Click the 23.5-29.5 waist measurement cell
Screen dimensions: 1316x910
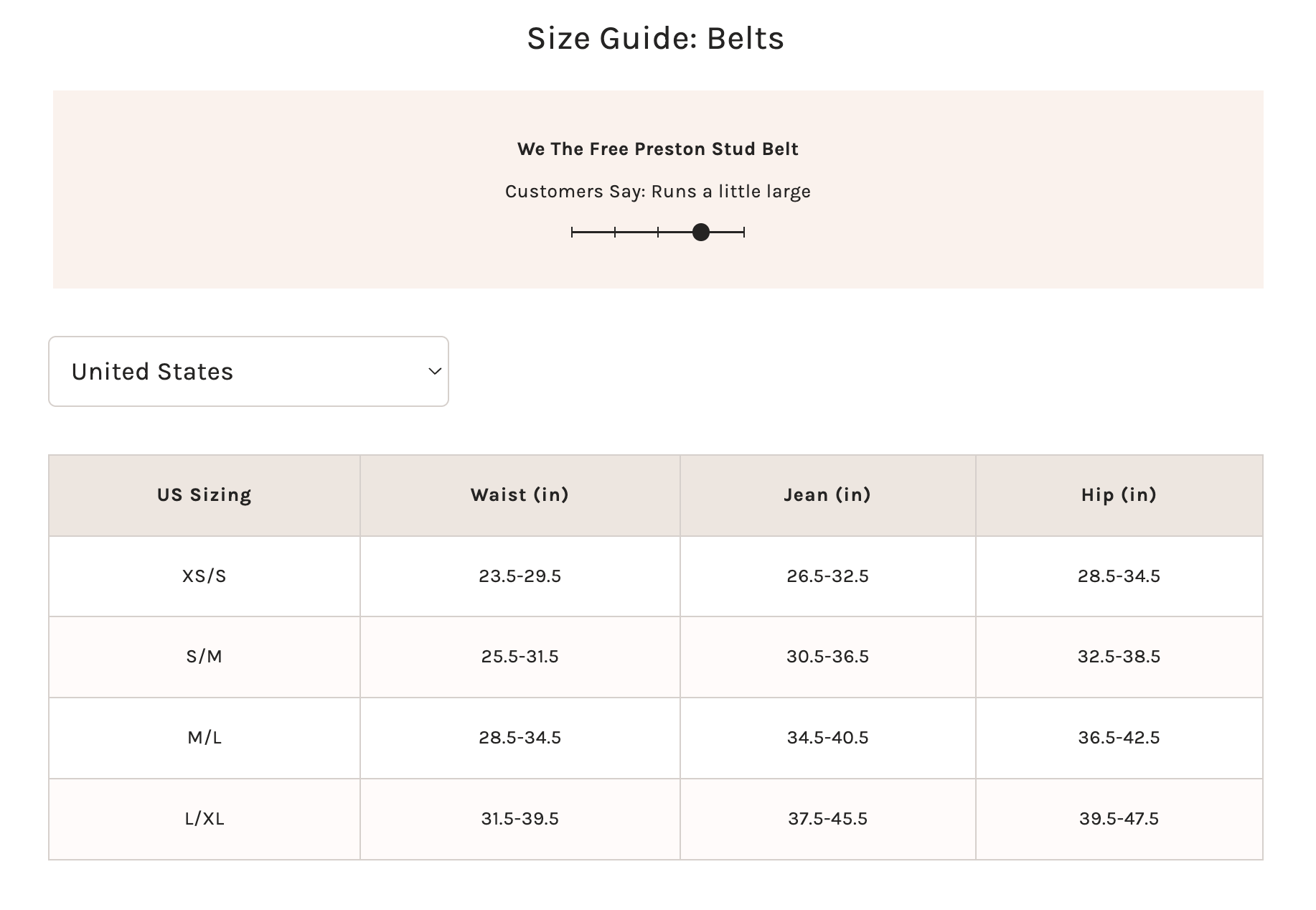click(520, 576)
